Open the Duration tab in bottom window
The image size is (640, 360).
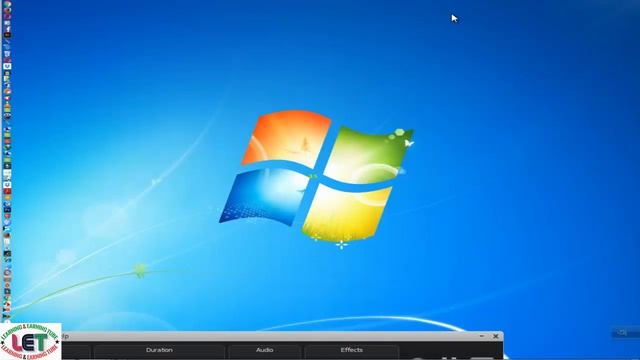[x=159, y=350]
